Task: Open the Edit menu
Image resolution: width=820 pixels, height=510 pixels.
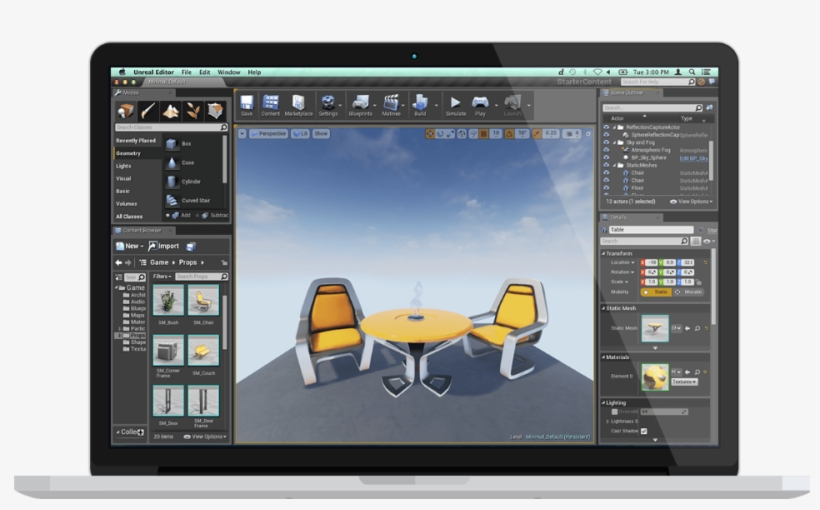Action: pyautogui.click(x=204, y=72)
